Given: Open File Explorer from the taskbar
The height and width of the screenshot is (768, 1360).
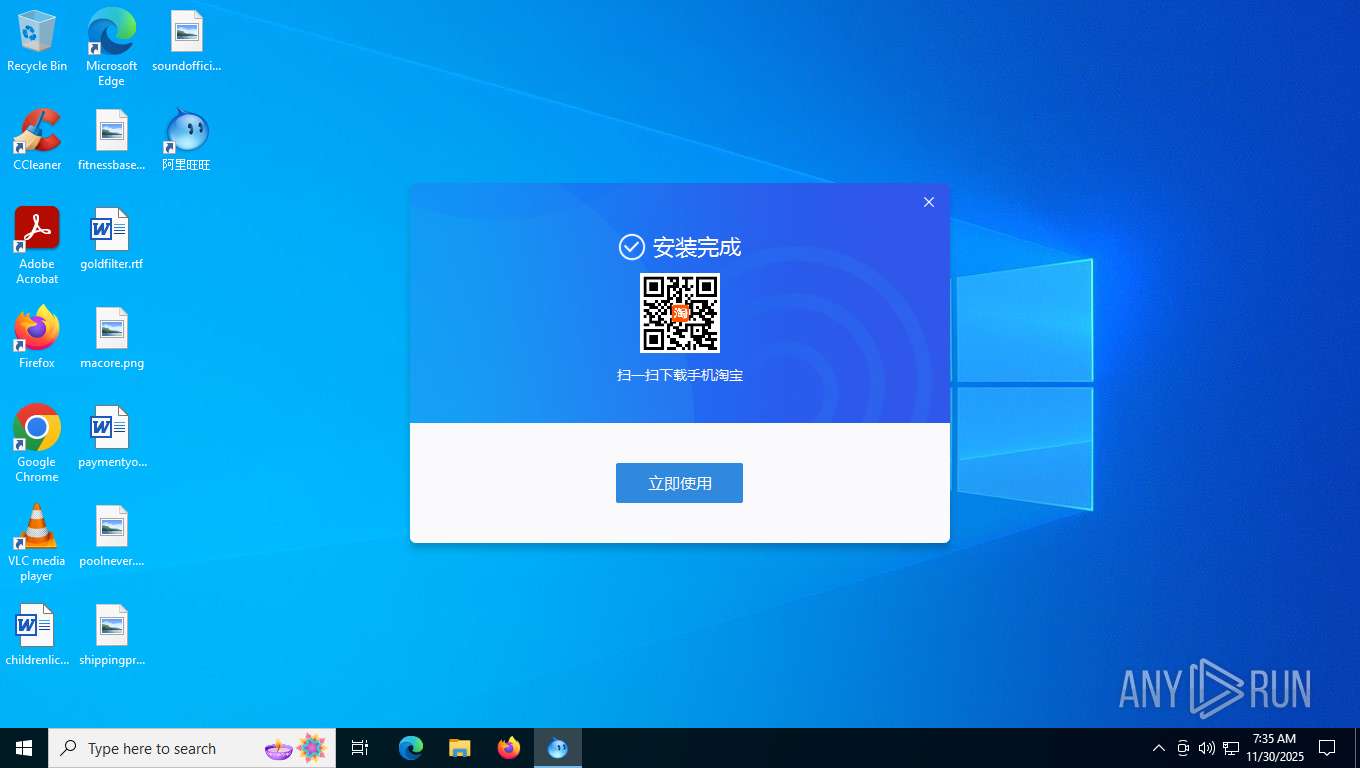Looking at the screenshot, I should point(459,748).
